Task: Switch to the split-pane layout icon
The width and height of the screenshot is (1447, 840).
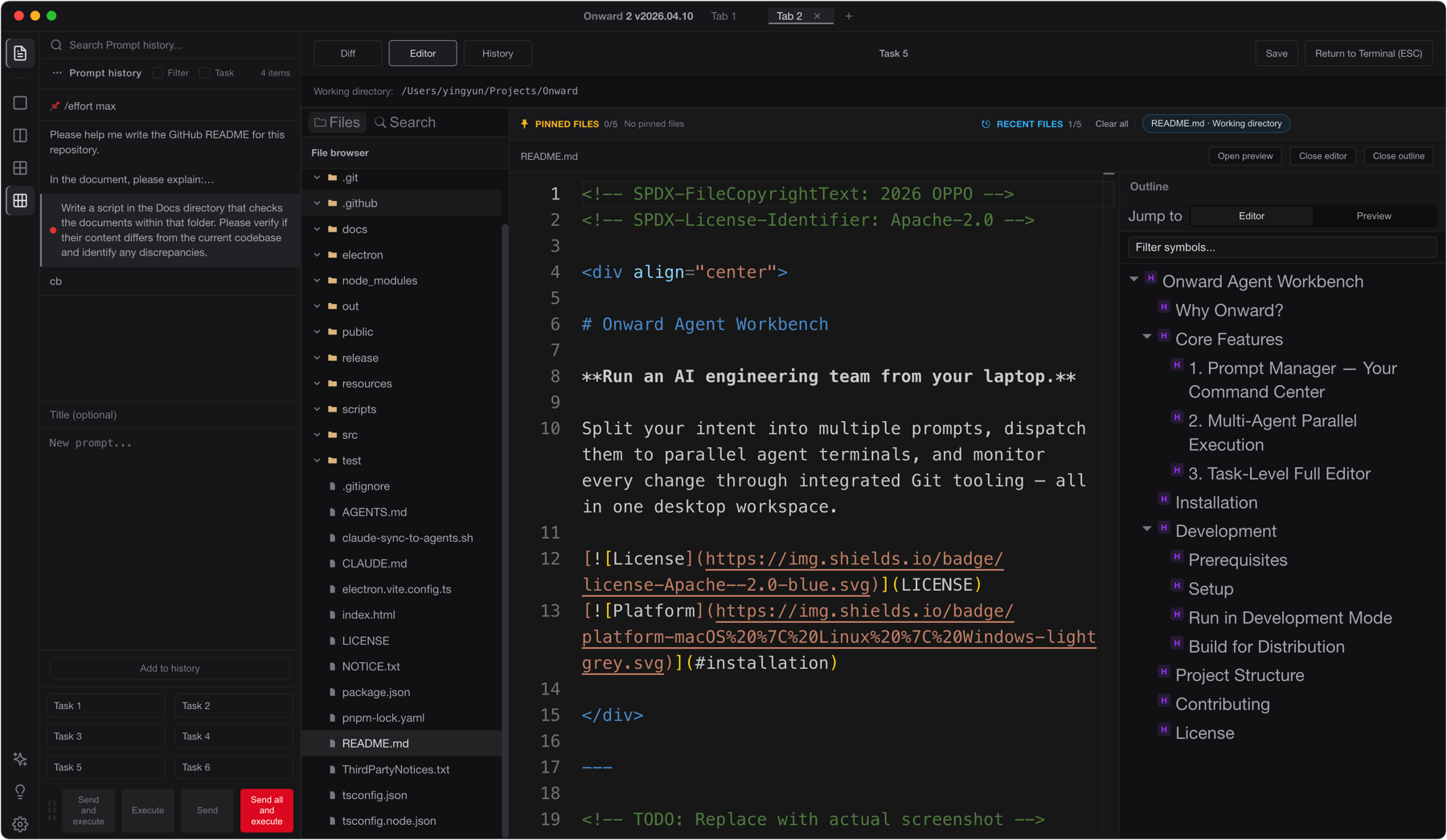Action: (x=19, y=135)
